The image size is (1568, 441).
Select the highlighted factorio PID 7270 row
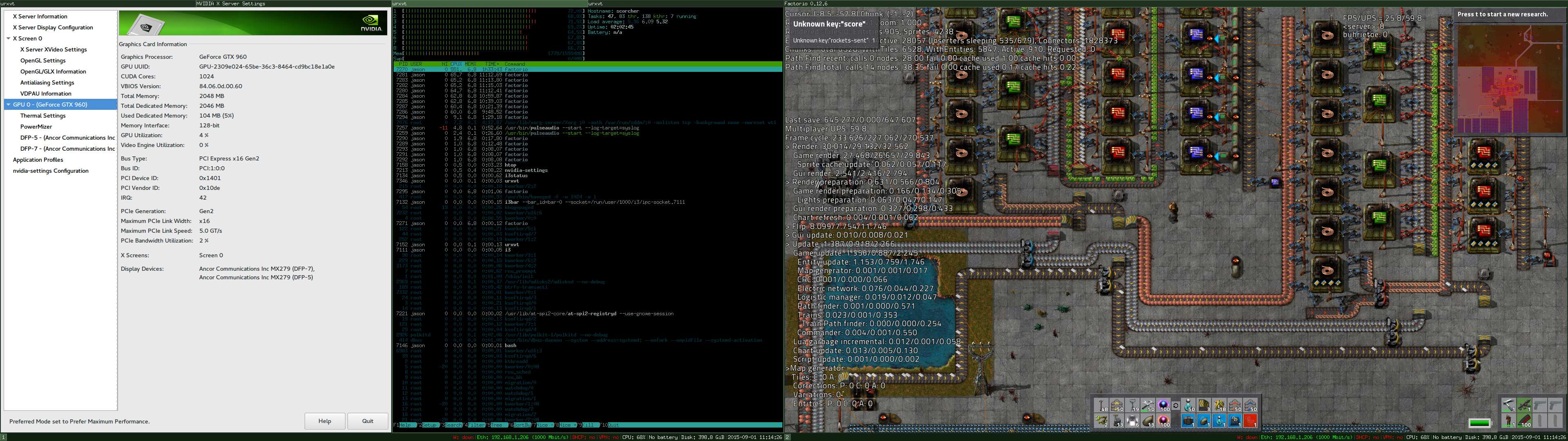click(588, 69)
